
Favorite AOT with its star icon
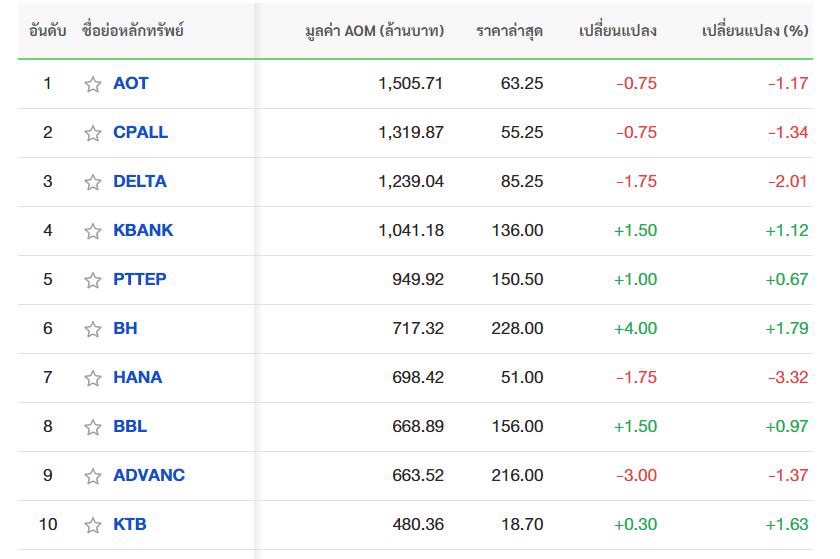pyautogui.click(x=93, y=84)
